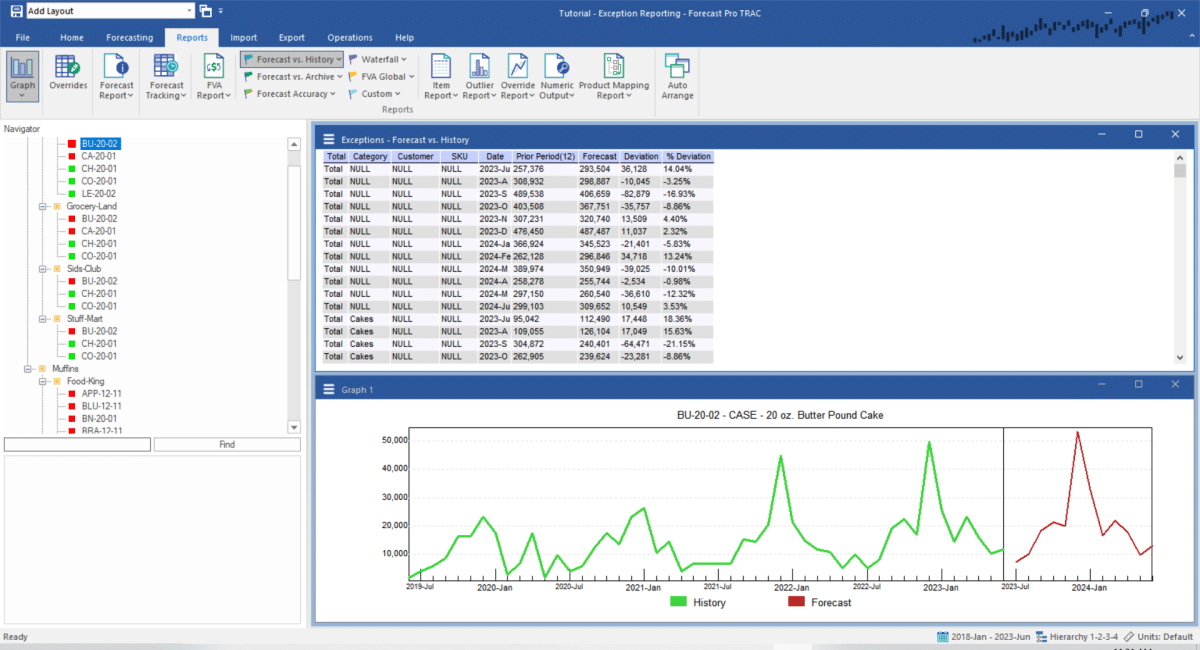Click the 2023-Jun date range status text
The width and height of the screenshot is (1200, 650).
tap(990, 637)
